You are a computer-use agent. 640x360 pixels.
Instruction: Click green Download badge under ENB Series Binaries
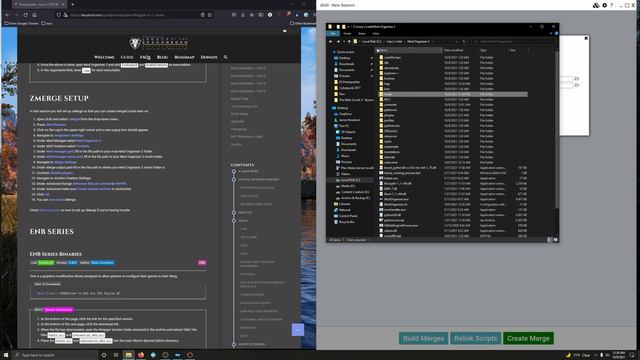click(x=46, y=262)
